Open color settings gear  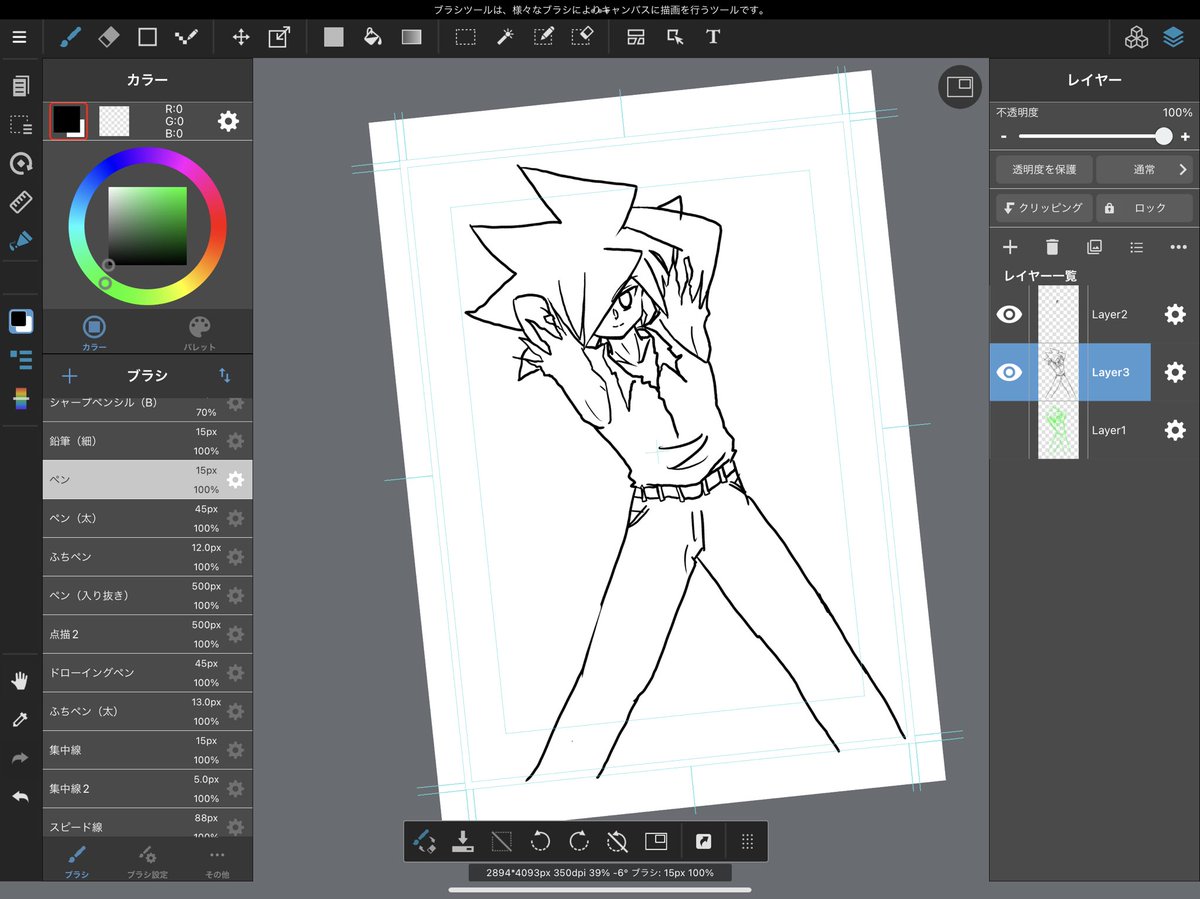[x=228, y=121]
